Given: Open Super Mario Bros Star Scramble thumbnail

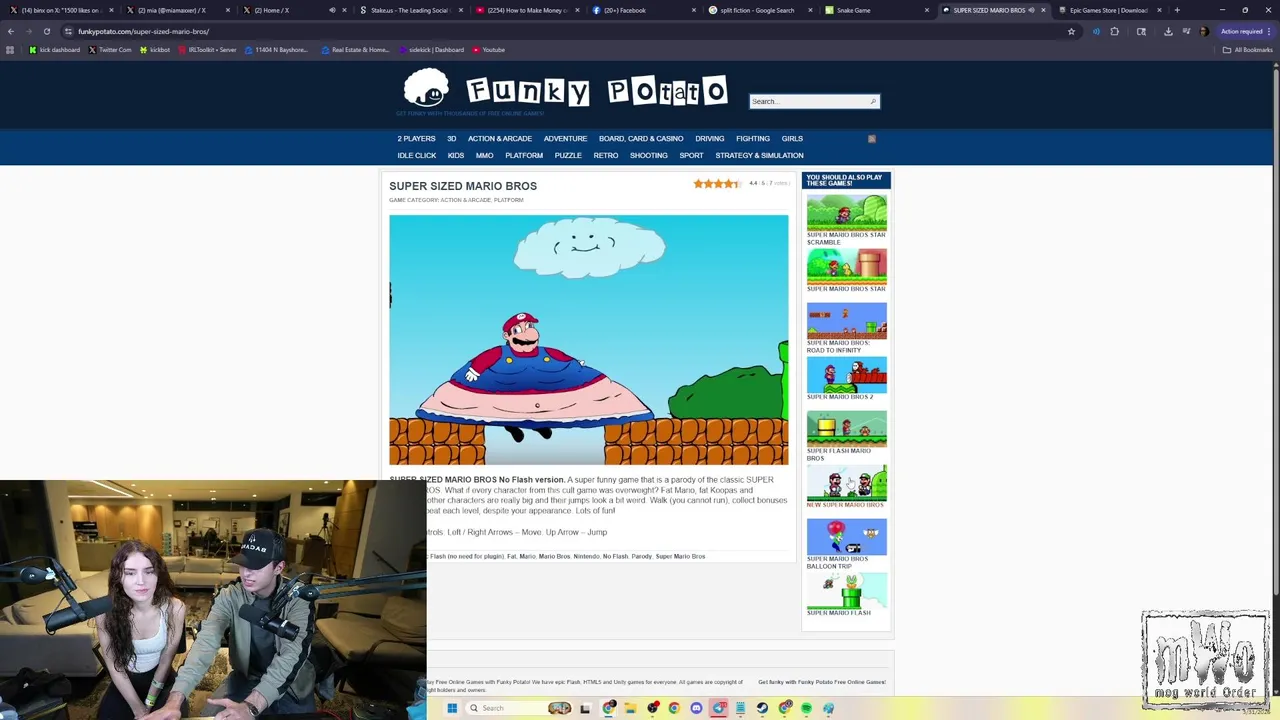Looking at the screenshot, I should point(846,212).
